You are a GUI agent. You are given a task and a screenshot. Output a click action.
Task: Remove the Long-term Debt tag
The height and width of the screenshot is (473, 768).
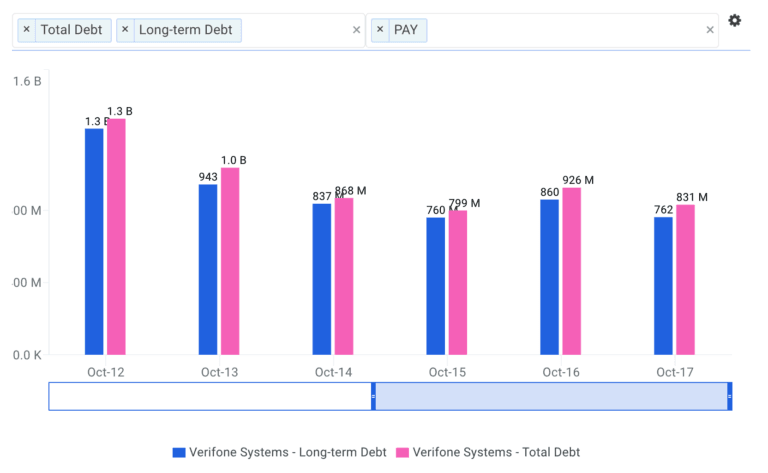(125, 30)
